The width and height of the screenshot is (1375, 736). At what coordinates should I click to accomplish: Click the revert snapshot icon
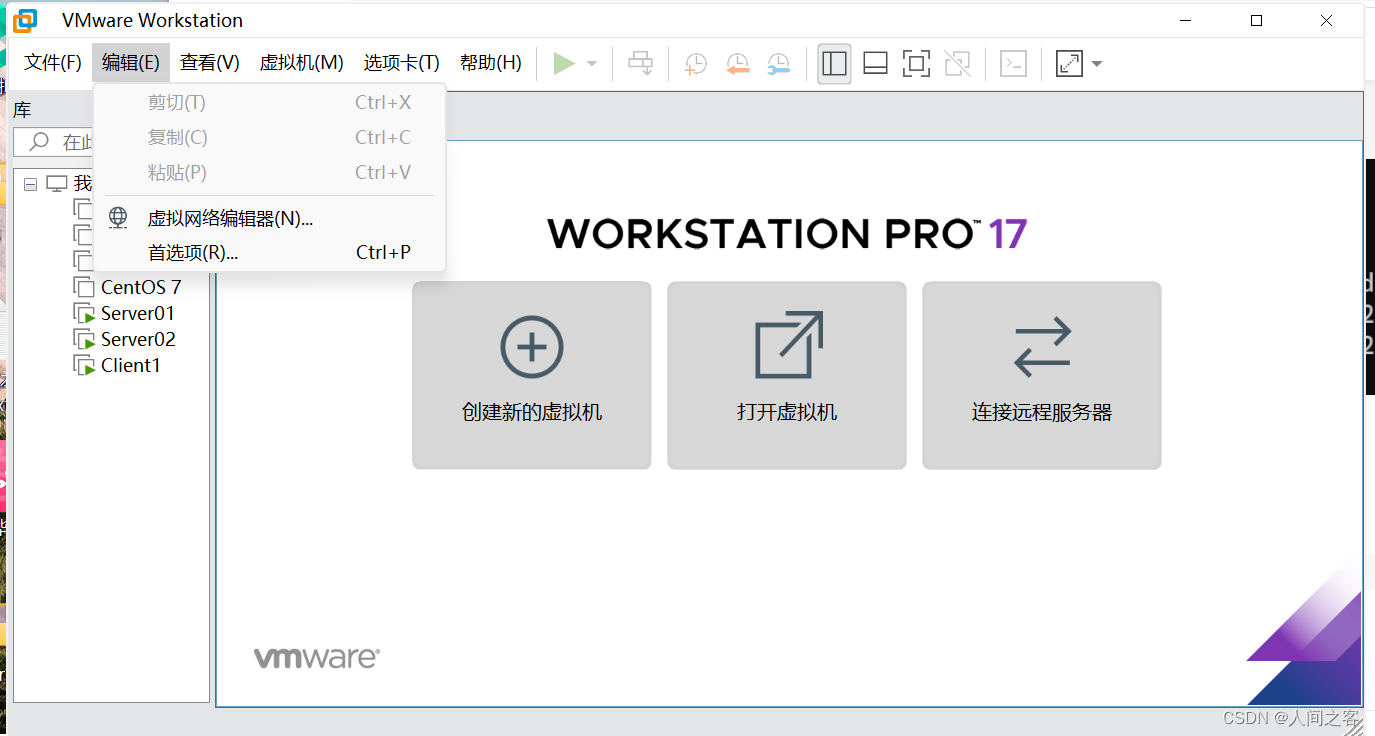tap(737, 64)
